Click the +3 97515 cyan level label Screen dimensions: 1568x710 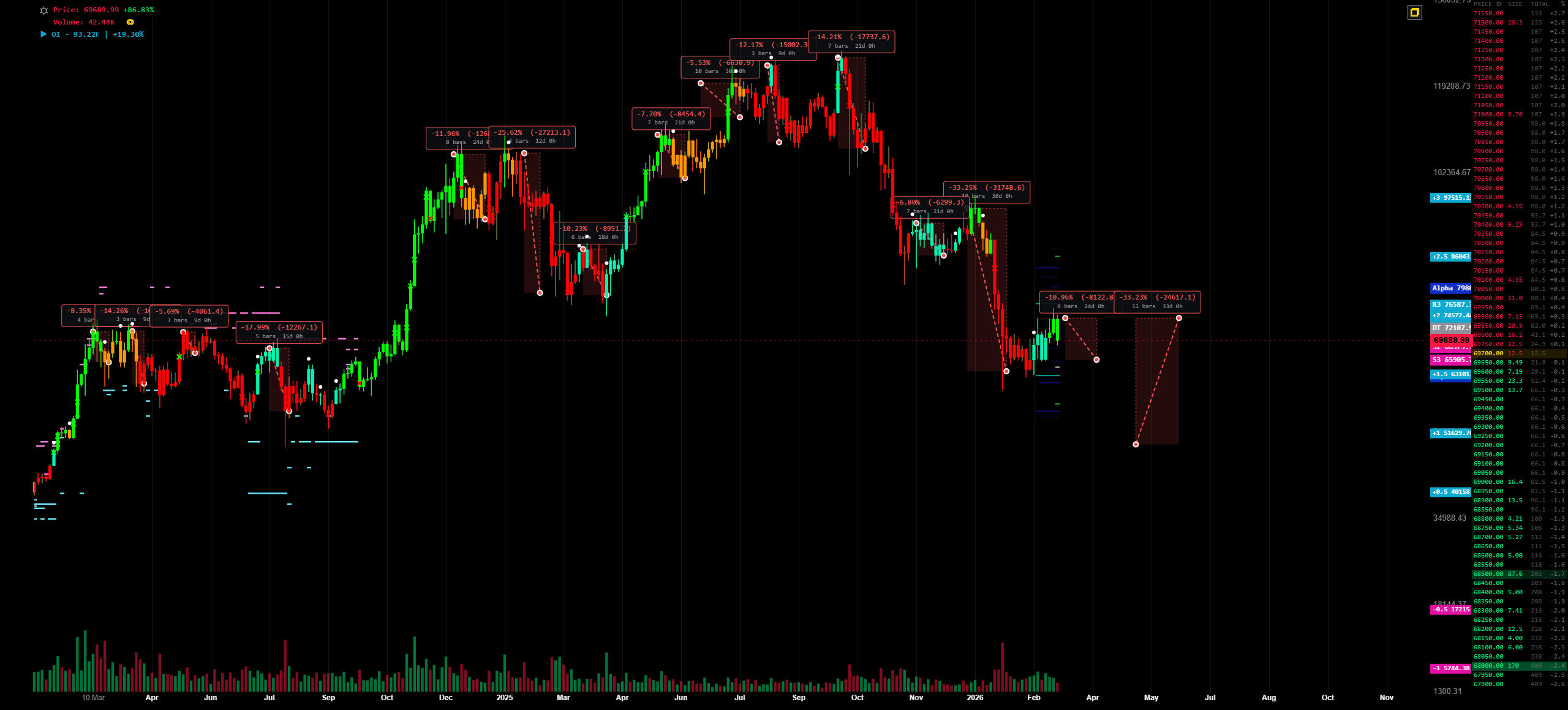coord(1450,198)
